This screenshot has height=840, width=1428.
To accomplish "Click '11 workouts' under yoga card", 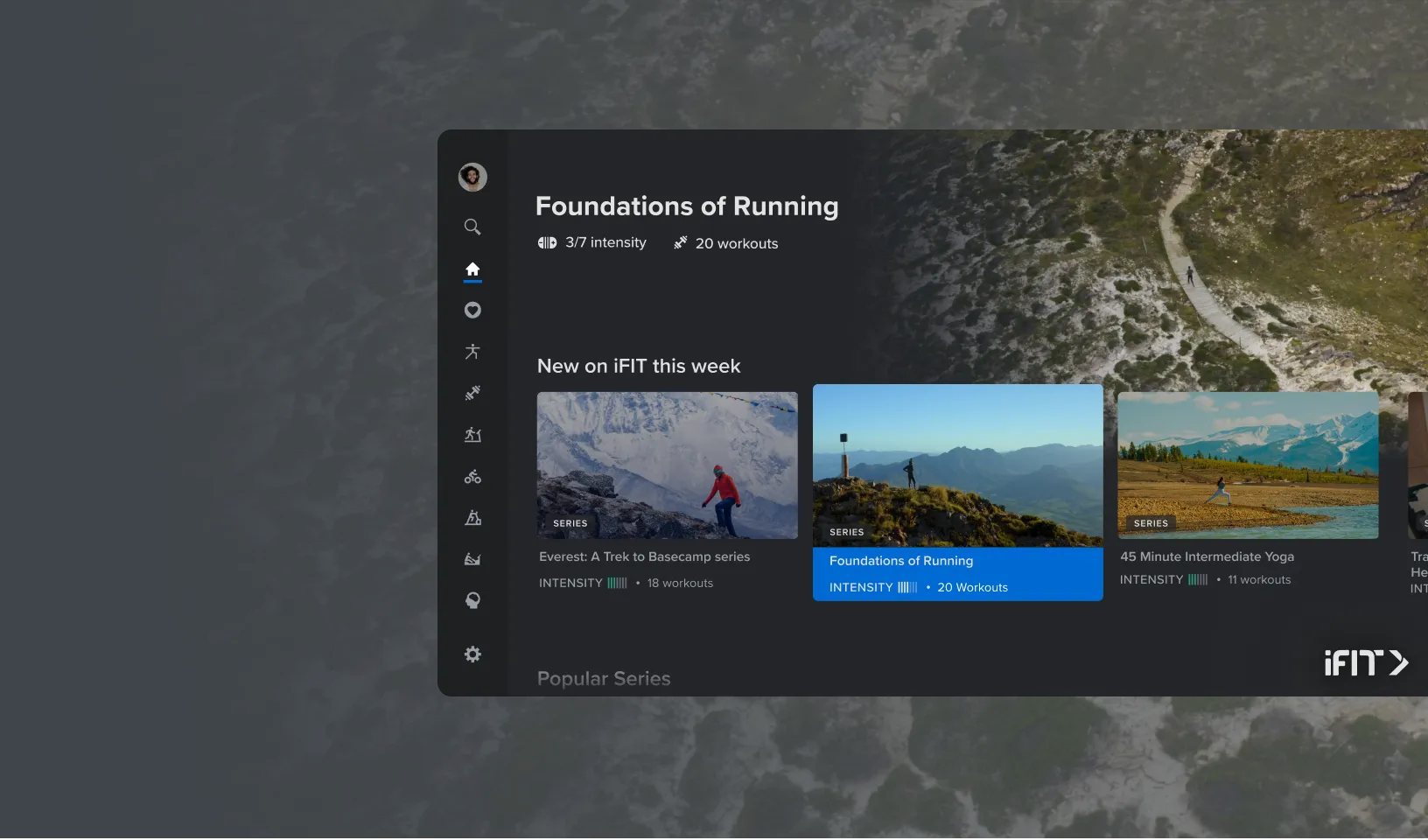I will [x=1259, y=579].
